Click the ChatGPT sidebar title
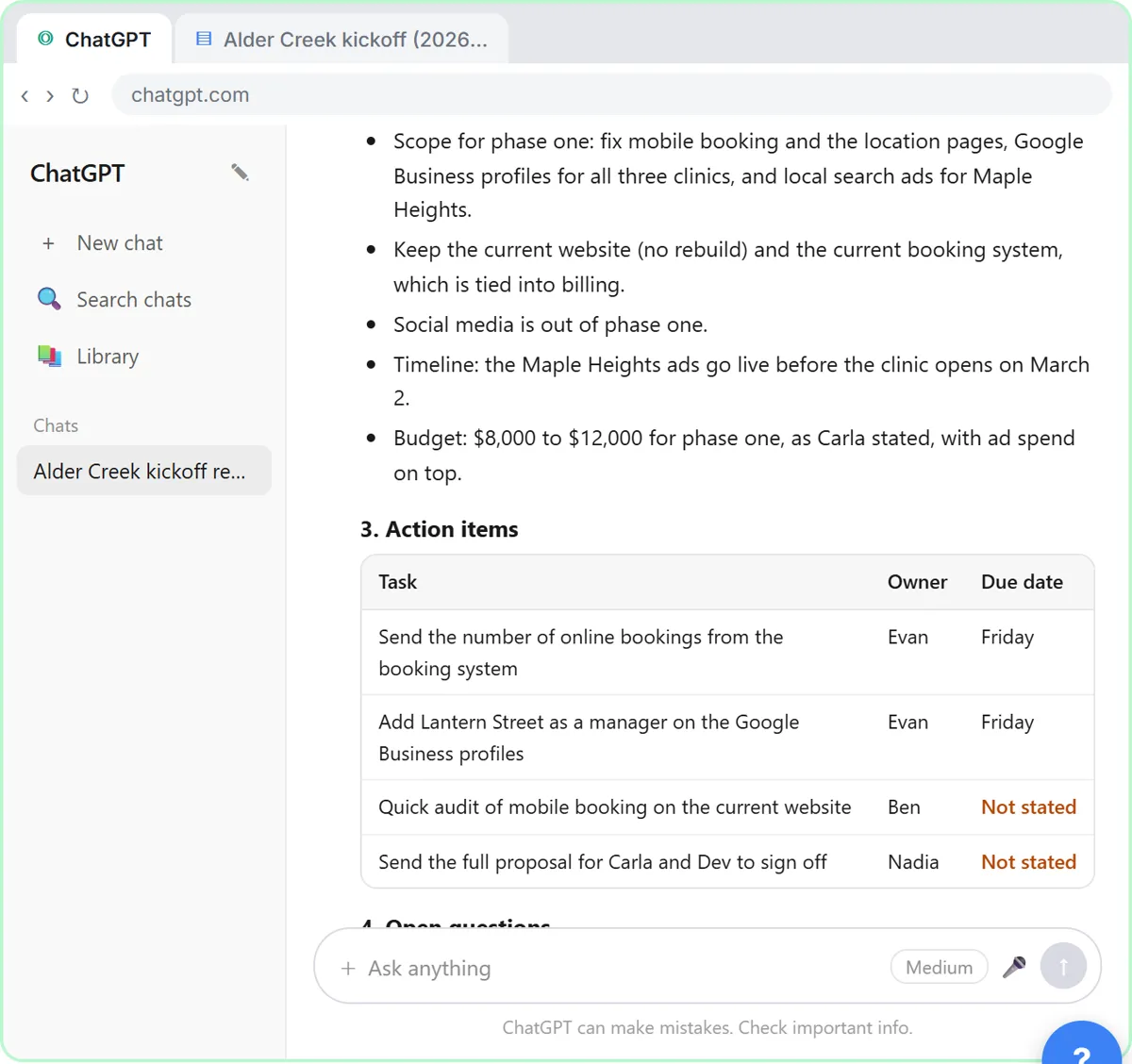 [77, 174]
